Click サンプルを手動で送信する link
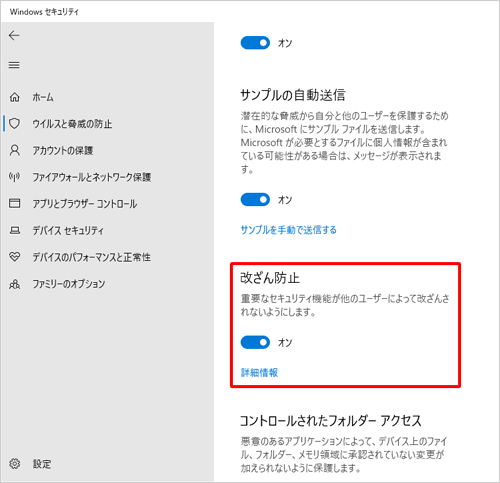This screenshot has height=483, width=500. pos(289,230)
